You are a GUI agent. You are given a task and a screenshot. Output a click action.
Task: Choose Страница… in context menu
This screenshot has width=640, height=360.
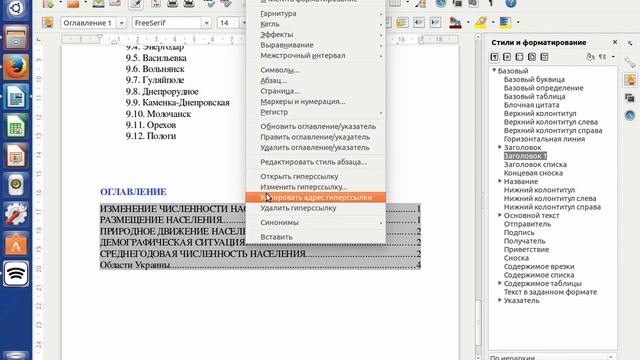point(316,91)
